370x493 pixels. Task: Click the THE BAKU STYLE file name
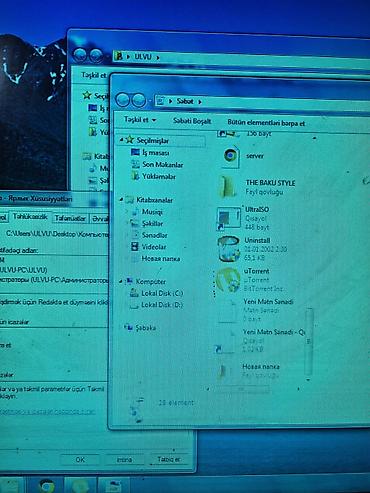click(270, 183)
